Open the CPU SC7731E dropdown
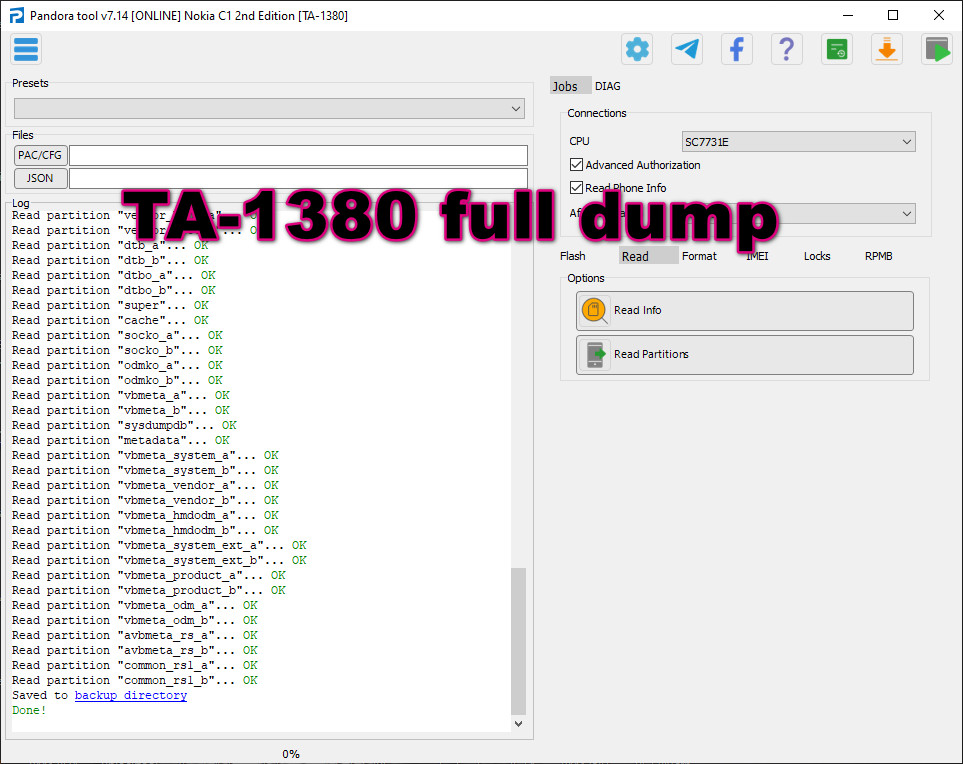This screenshot has width=963, height=764. click(798, 142)
